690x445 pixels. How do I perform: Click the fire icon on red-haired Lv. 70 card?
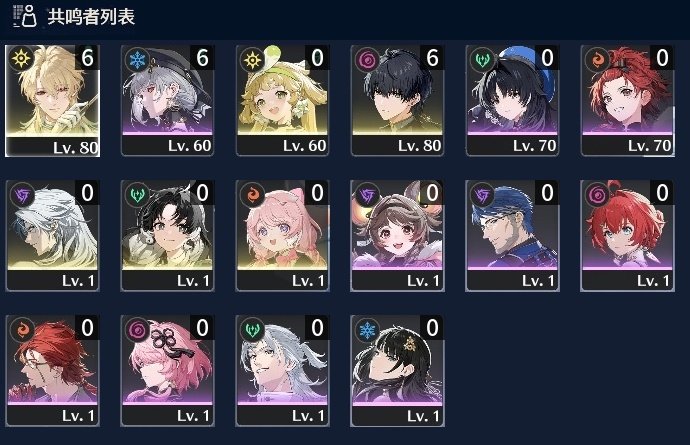pyautogui.click(x=598, y=59)
